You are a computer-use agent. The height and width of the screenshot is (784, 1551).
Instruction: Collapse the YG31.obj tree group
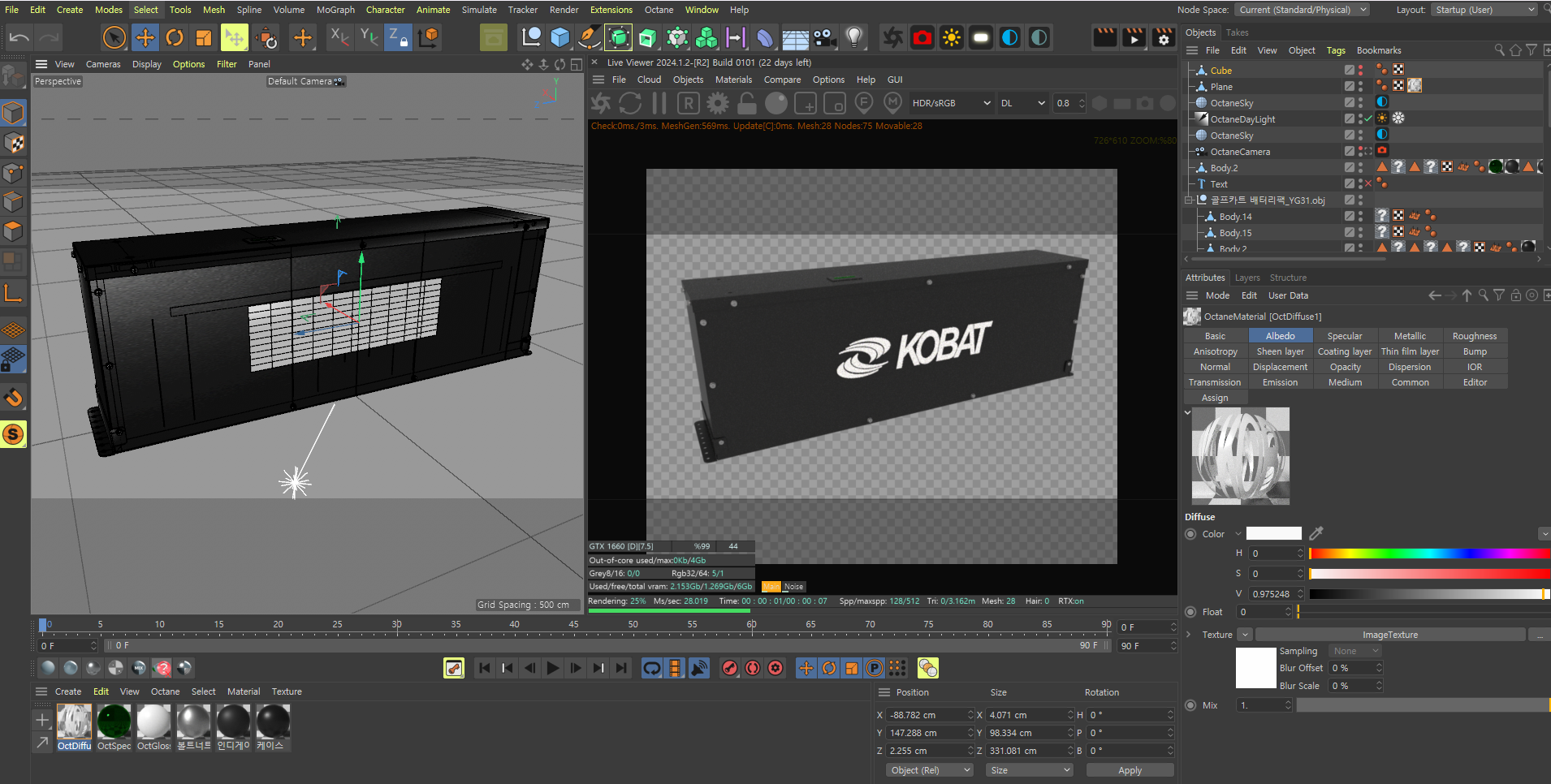[x=1189, y=200]
